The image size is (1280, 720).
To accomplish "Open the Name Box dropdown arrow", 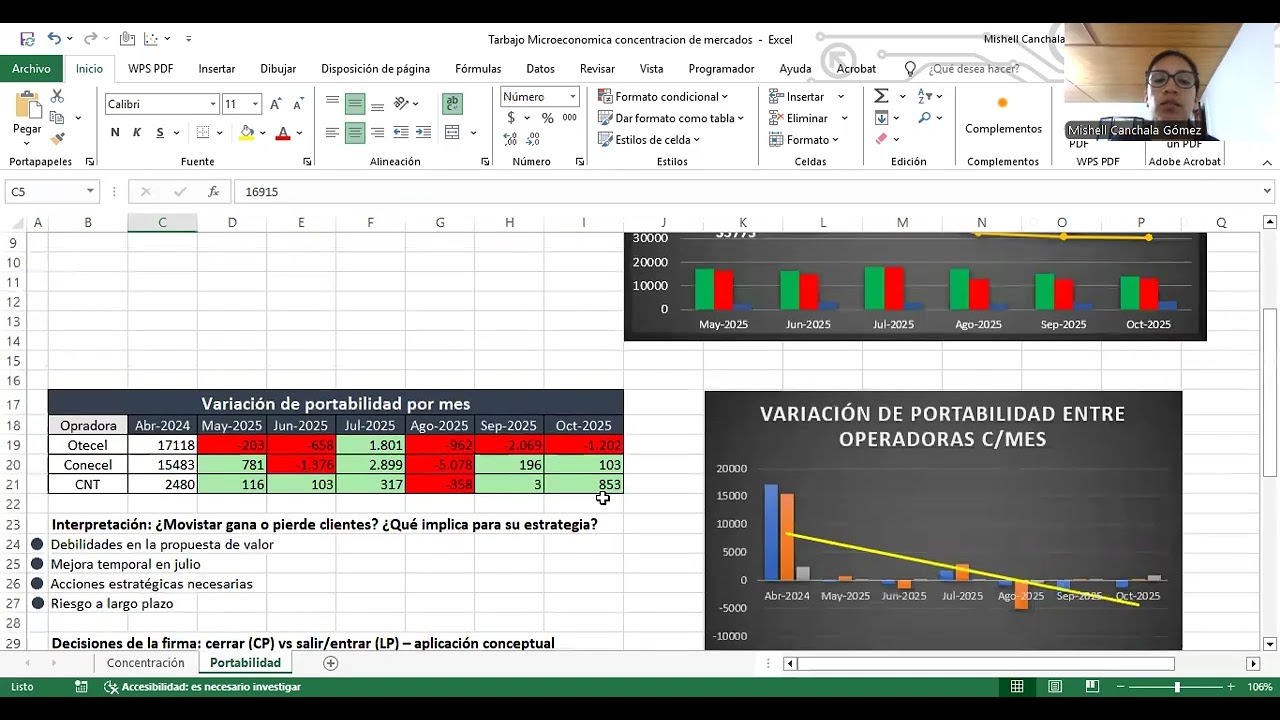I will click(90, 191).
